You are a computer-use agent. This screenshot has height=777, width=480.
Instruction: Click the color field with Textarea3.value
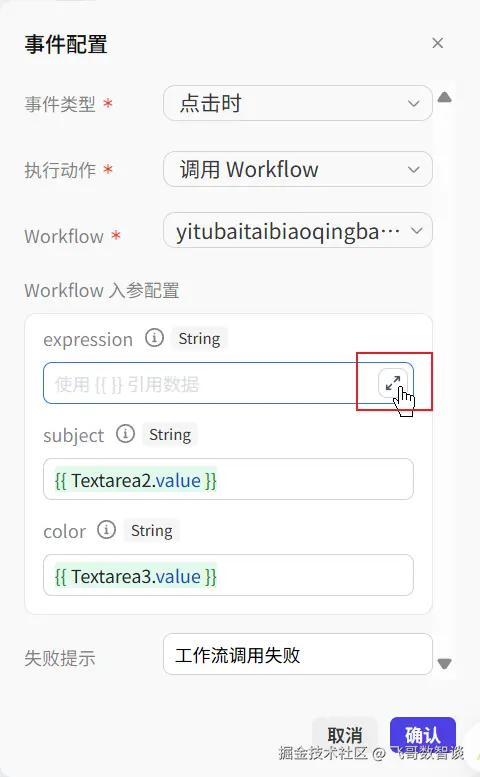coord(228,575)
